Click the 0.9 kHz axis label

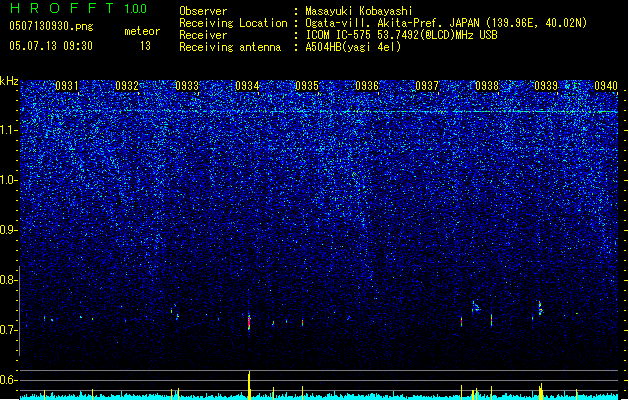click(9, 230)
